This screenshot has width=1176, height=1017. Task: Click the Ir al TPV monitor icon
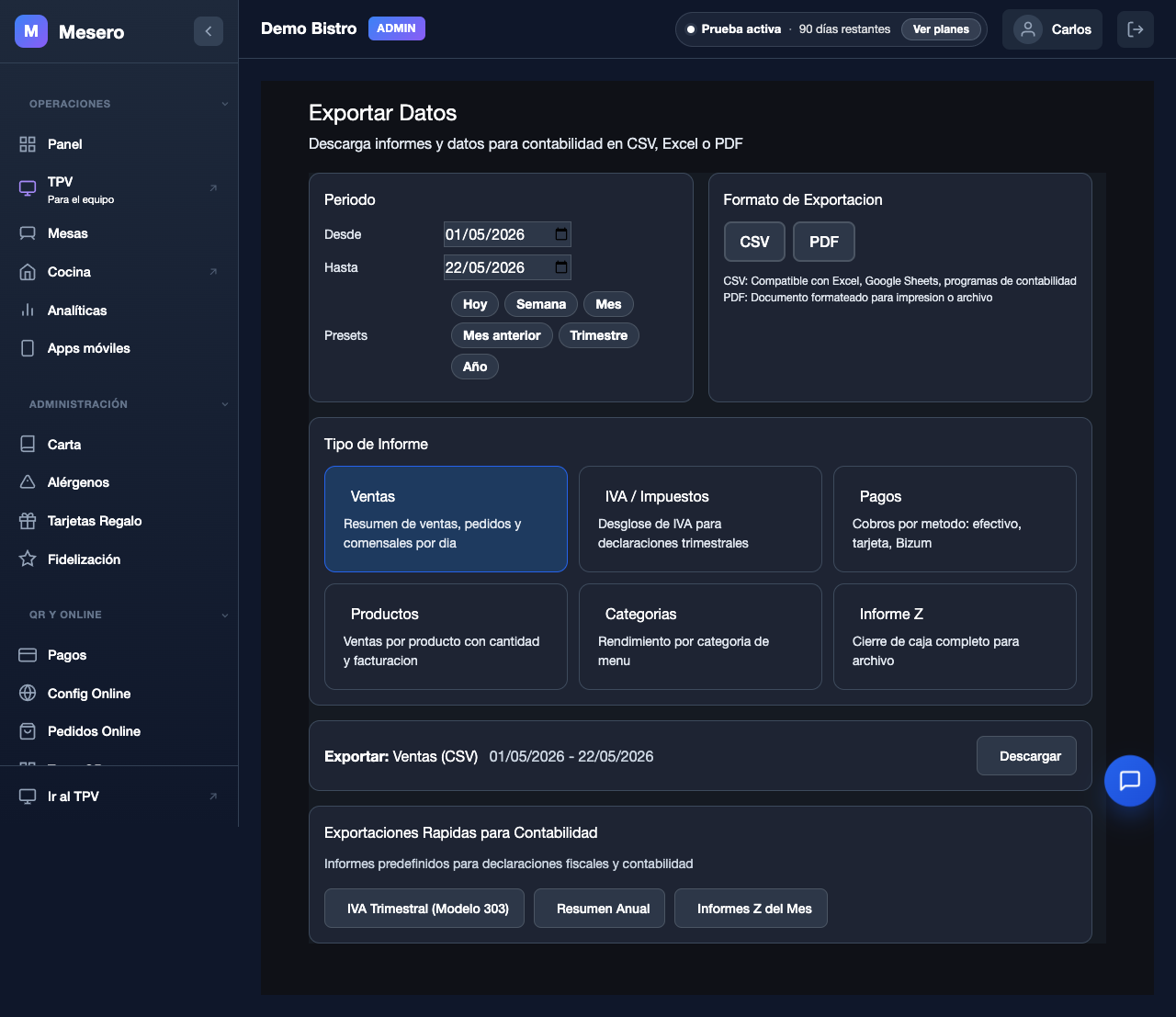point(28,797)
